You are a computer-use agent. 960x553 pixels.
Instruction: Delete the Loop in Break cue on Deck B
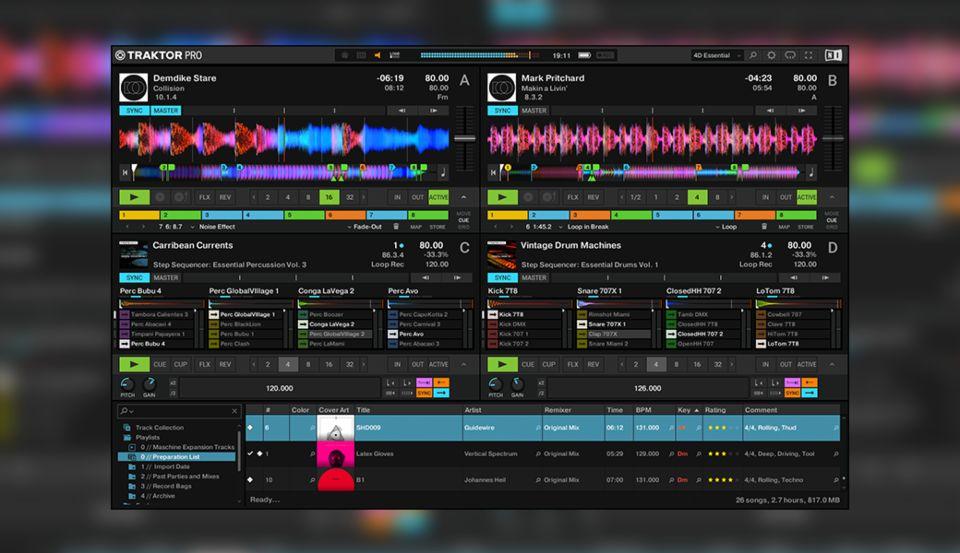764,227
